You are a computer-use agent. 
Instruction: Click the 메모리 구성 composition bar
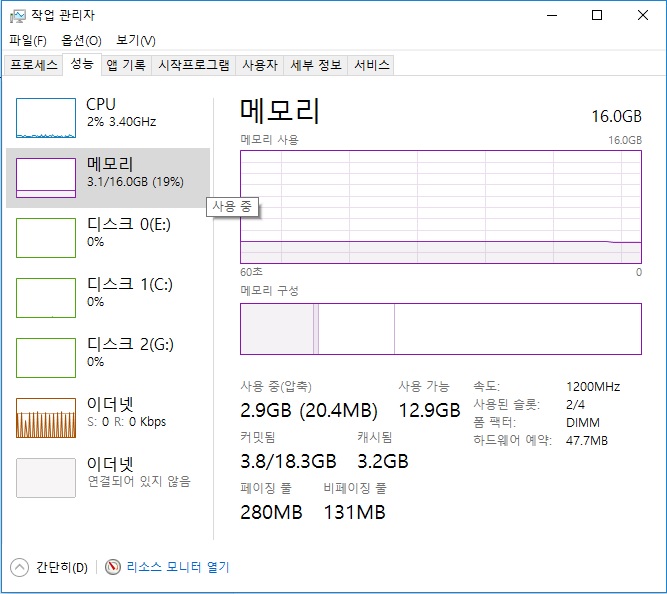point(441,329)
